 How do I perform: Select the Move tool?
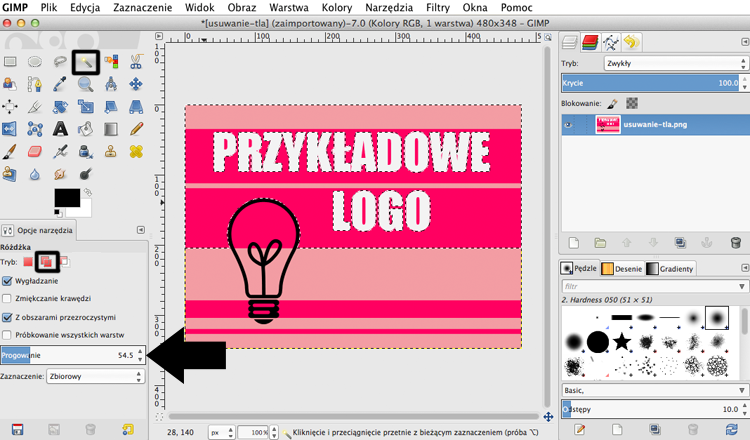(136, 84)
